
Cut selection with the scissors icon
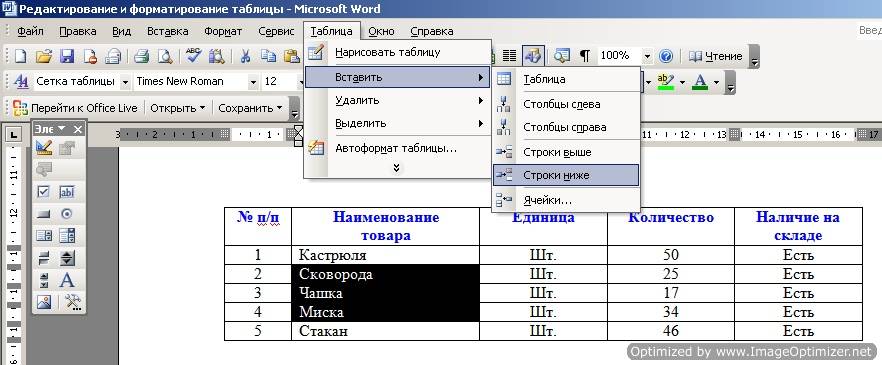tap(245, 56)
